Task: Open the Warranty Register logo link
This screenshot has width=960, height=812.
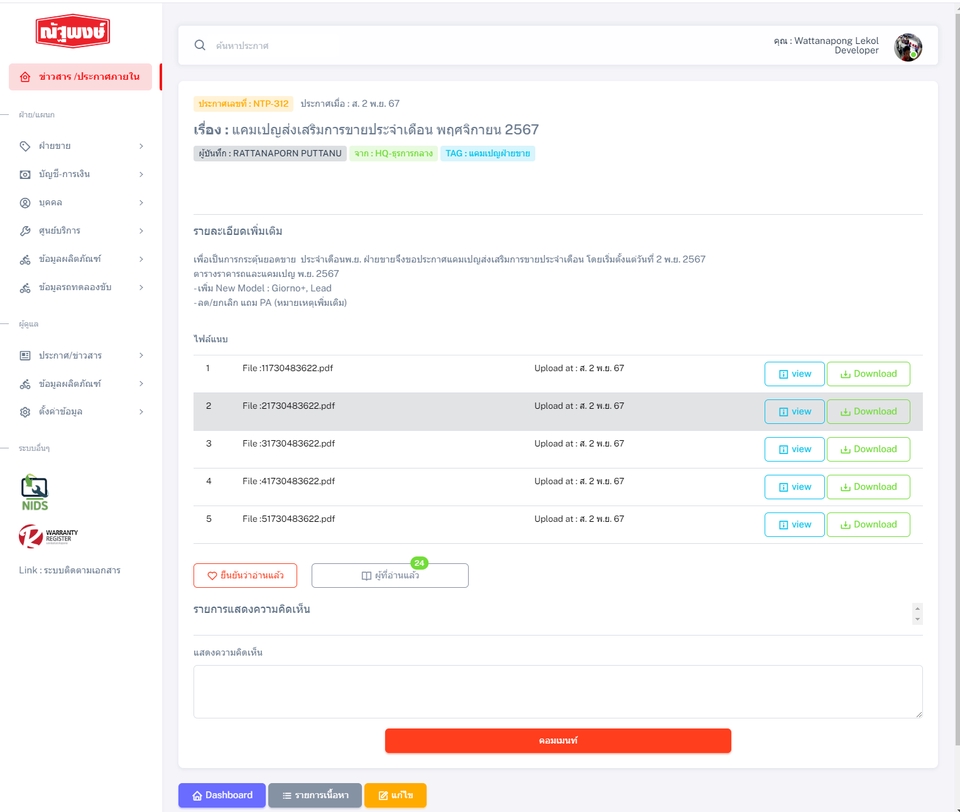Action: pos(48,536)
